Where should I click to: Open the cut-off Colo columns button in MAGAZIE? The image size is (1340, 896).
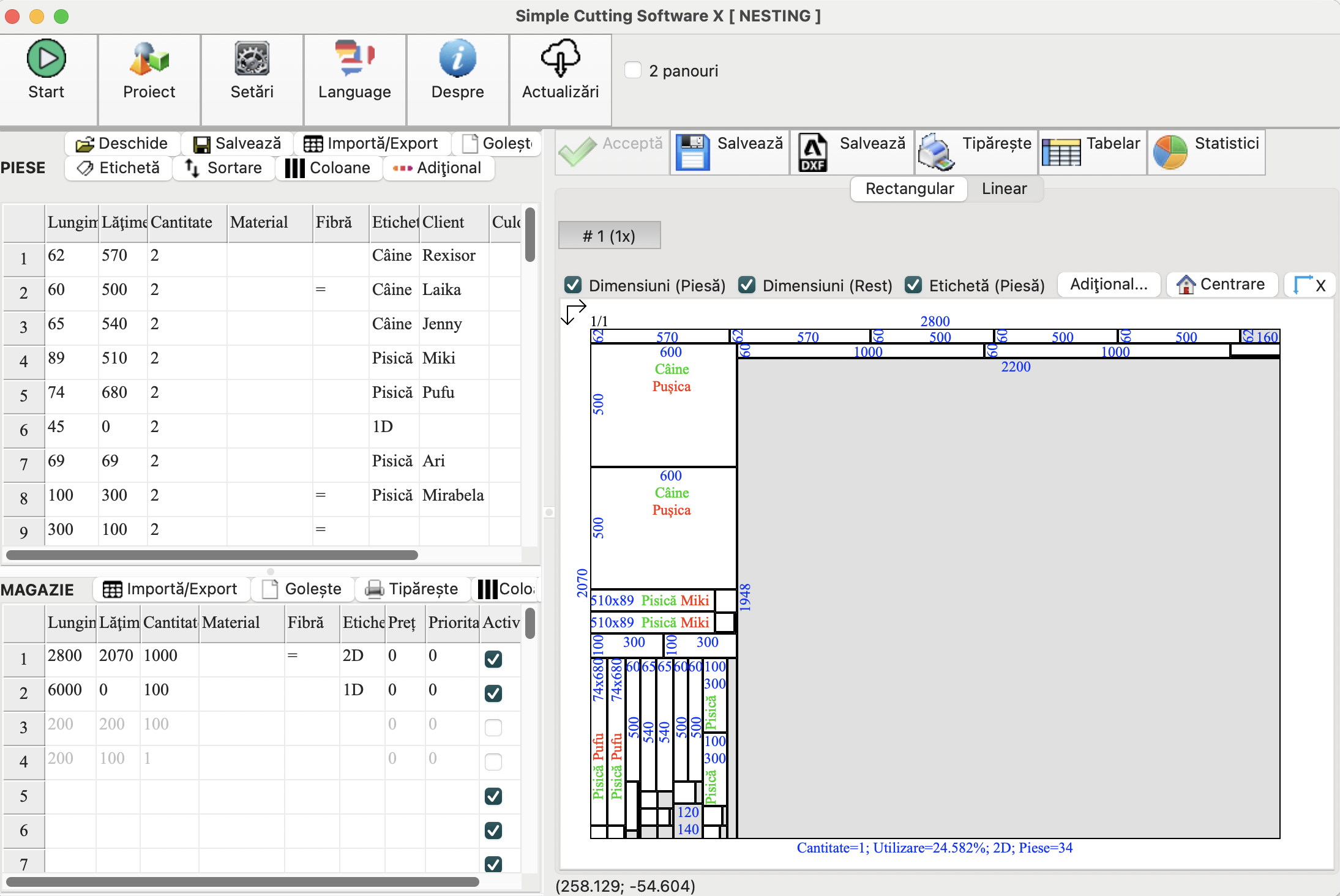click(x=506, y=589)
